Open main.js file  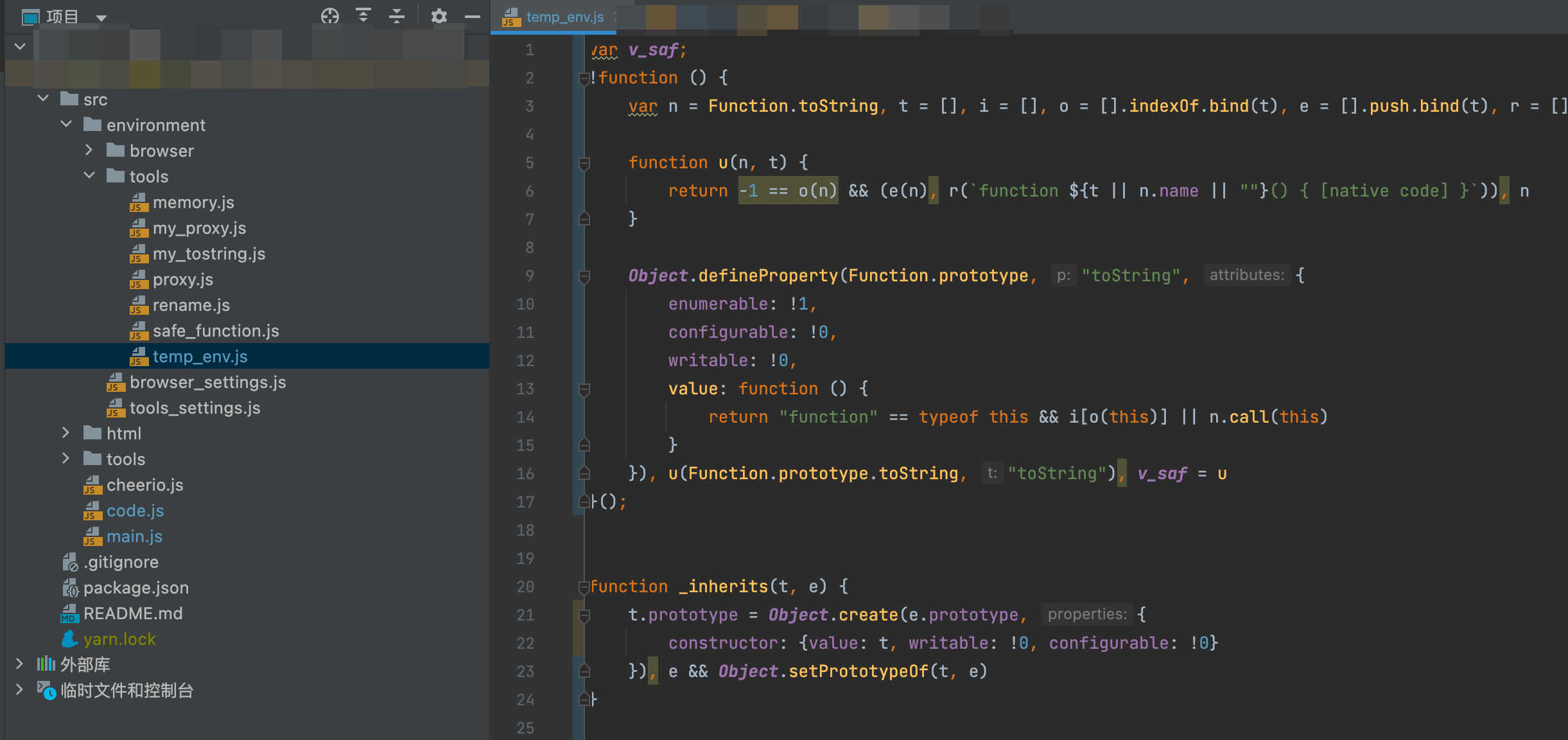pyautogui.click(x=135, y=536)
